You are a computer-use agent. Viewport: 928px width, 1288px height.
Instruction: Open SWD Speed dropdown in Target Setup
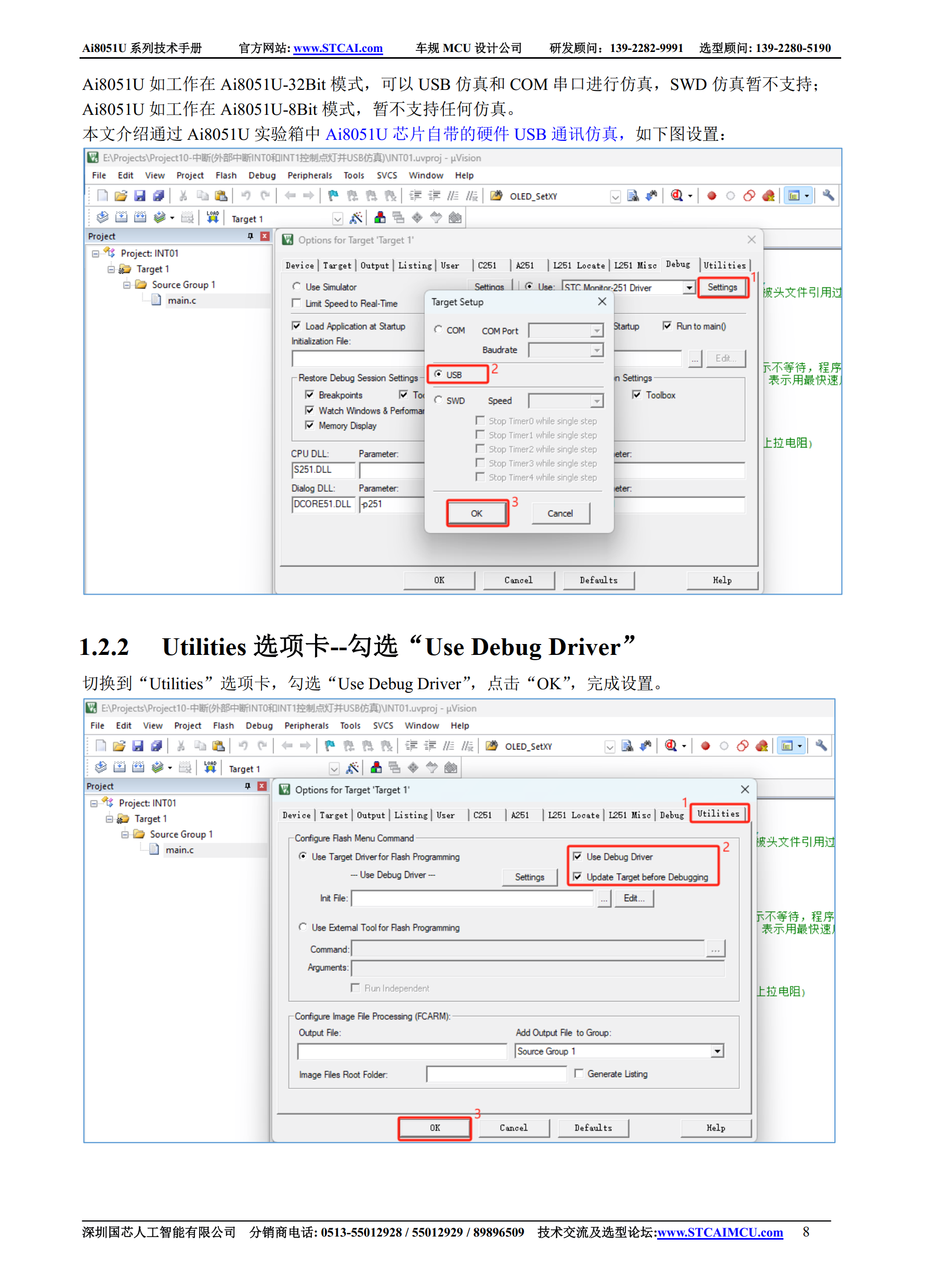(596, 401)
